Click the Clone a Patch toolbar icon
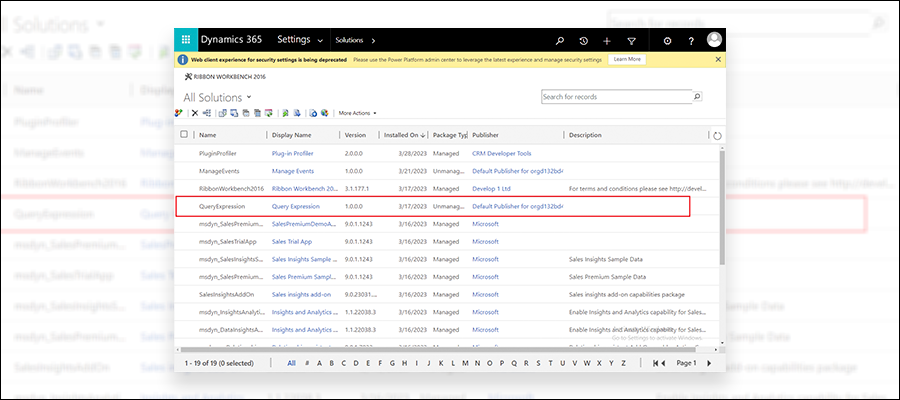Image resolution: width=900 pixels, height=400 pixels. coord(246,113)
